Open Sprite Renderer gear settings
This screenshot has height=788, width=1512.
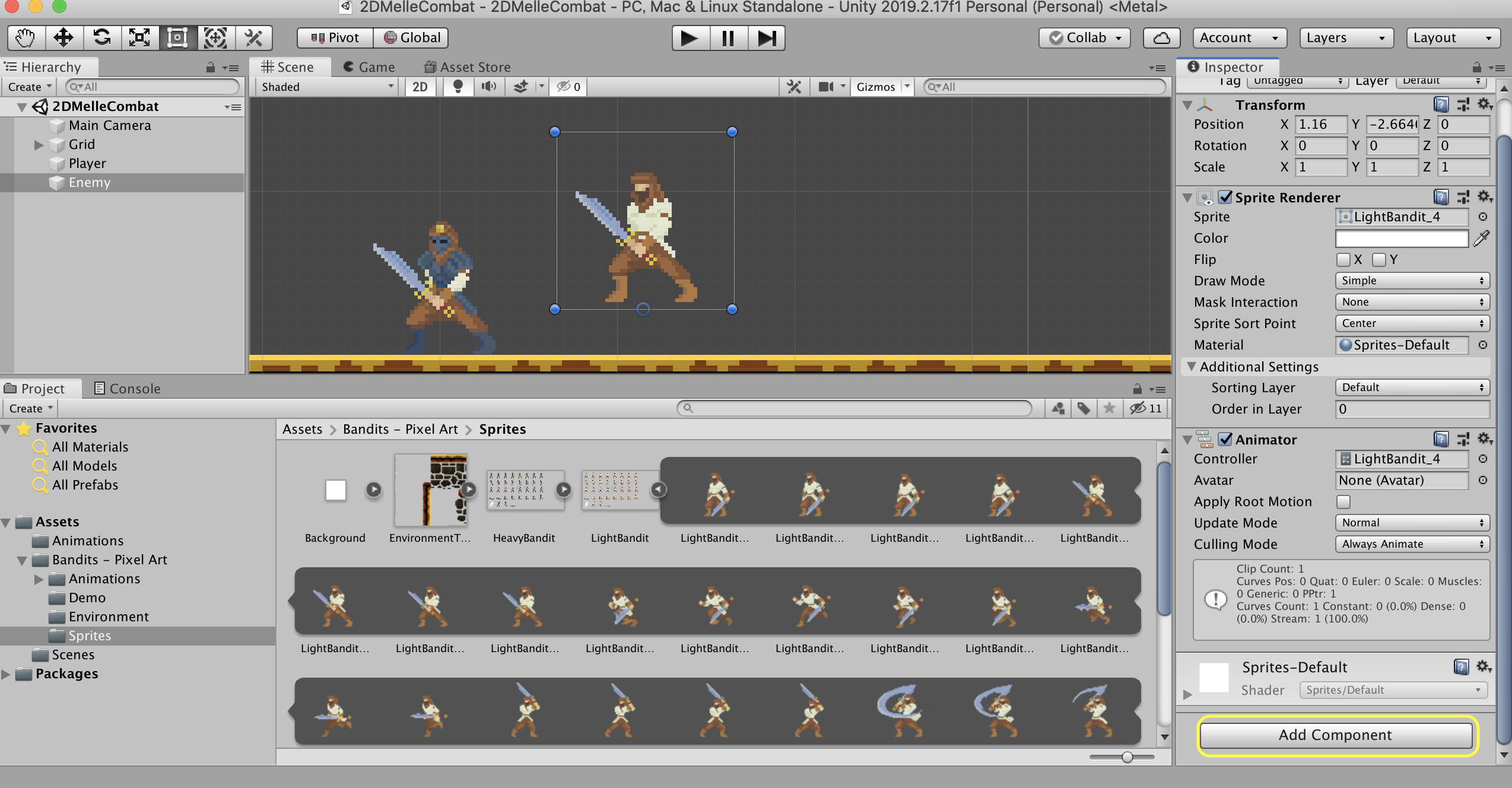(x=1484, y=196)
